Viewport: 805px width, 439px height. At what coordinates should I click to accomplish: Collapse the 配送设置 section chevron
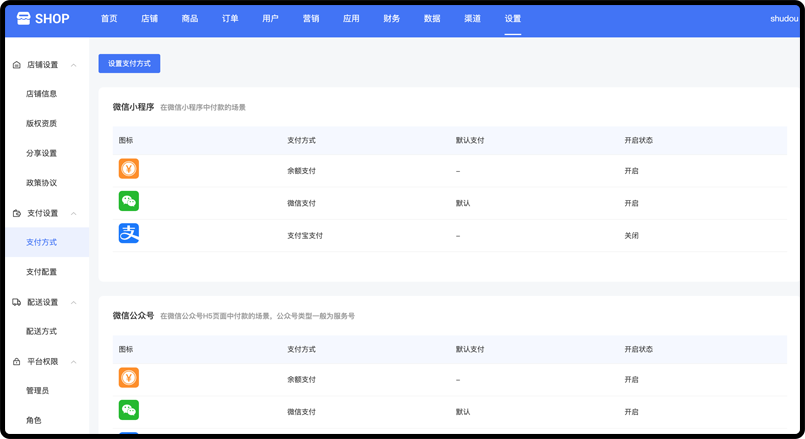(x=73, y=302)
